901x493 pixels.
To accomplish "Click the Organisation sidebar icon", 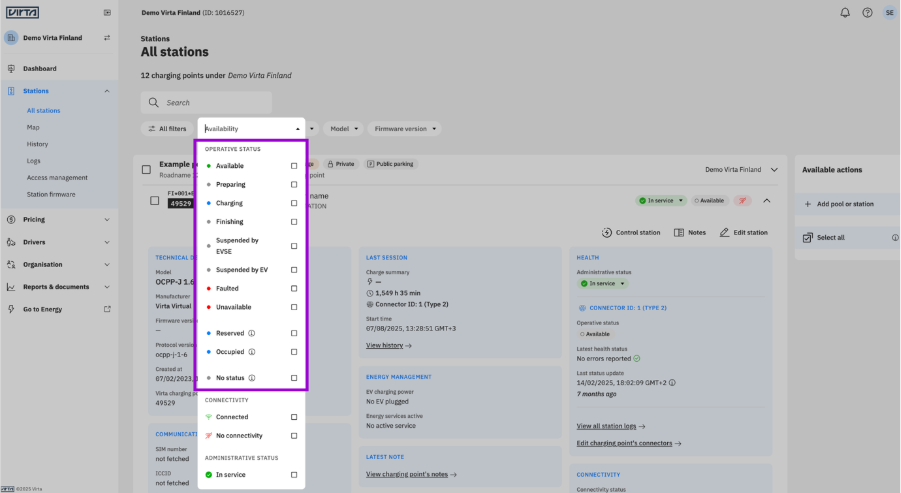I will coord(11,264).
